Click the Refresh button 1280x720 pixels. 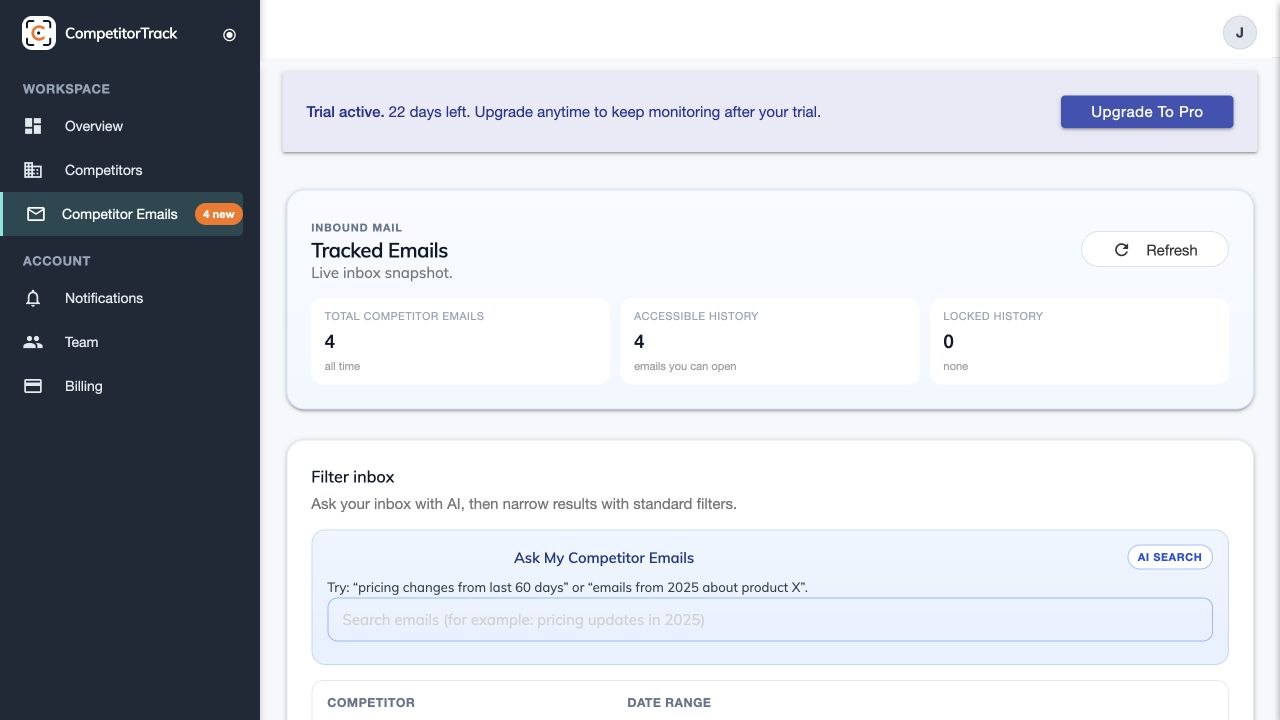(x=1155, y=250)
